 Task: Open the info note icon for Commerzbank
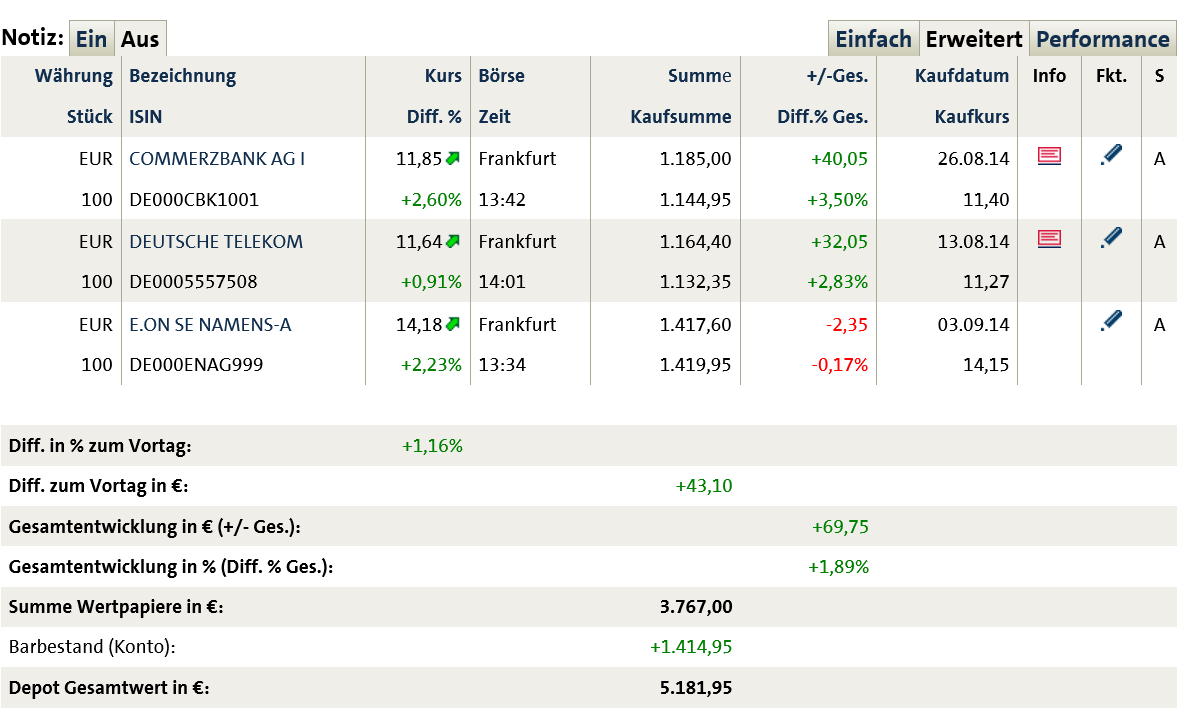1049,156
